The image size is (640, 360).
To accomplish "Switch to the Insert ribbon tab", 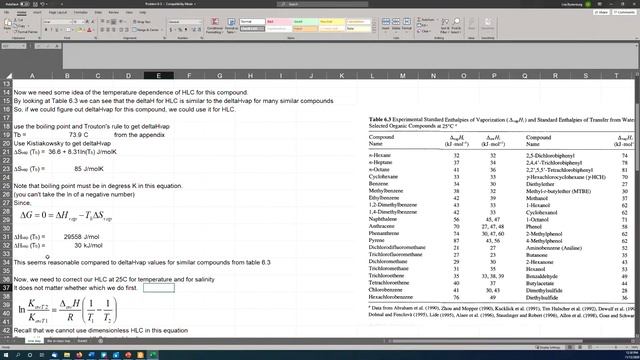I will [37, 13].
